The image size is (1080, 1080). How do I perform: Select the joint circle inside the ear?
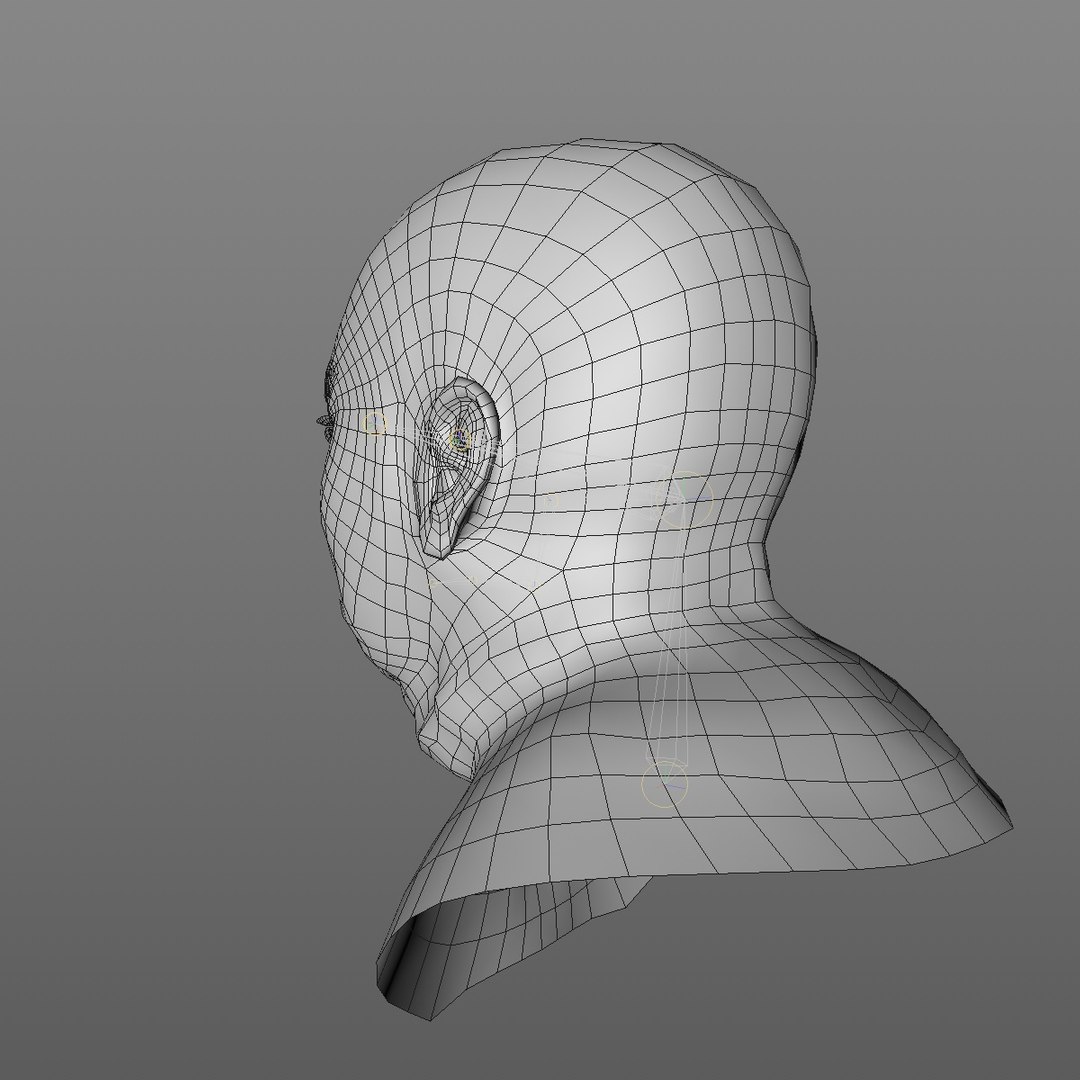[459, 439]
